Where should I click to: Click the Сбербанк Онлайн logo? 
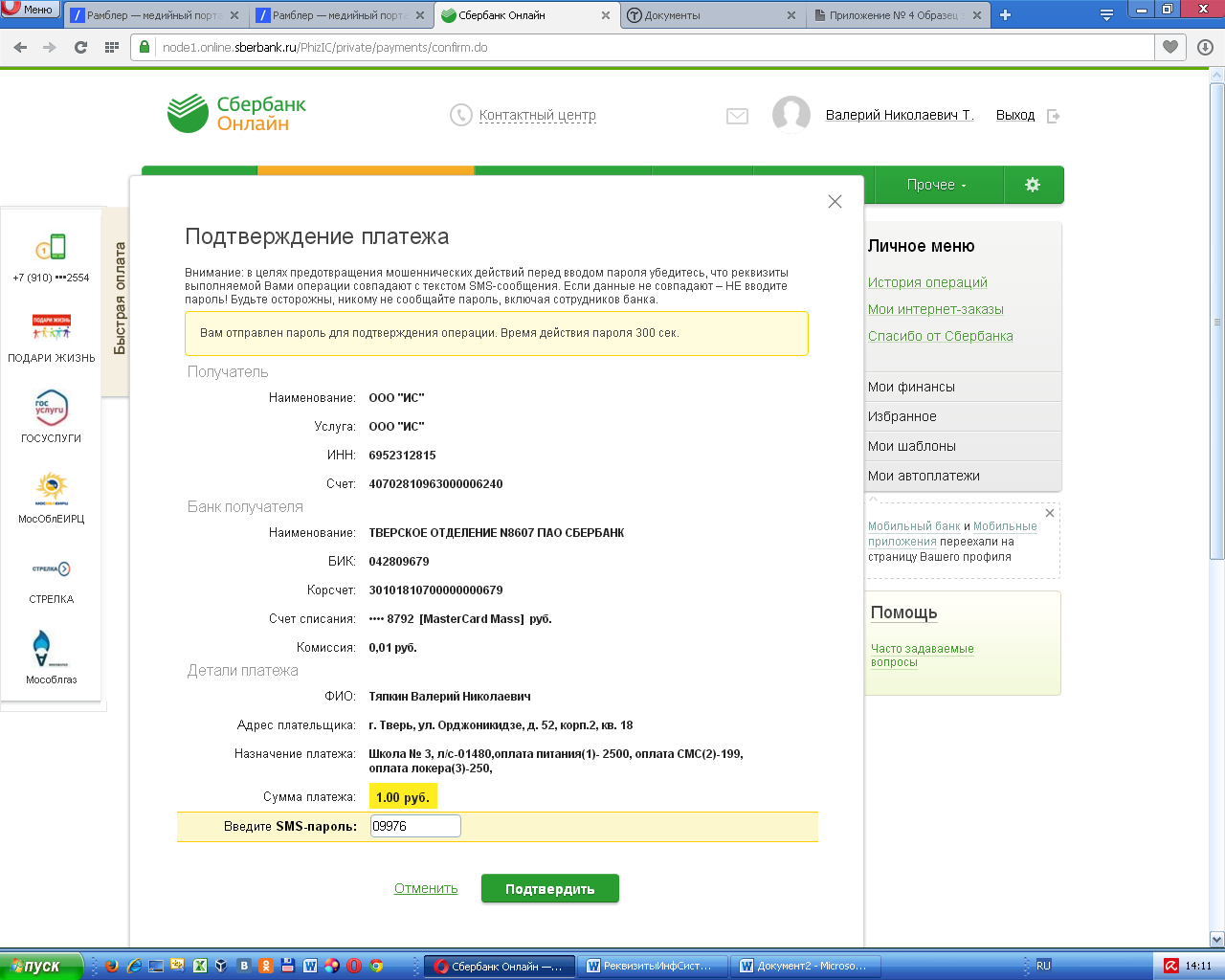[236, 114]
